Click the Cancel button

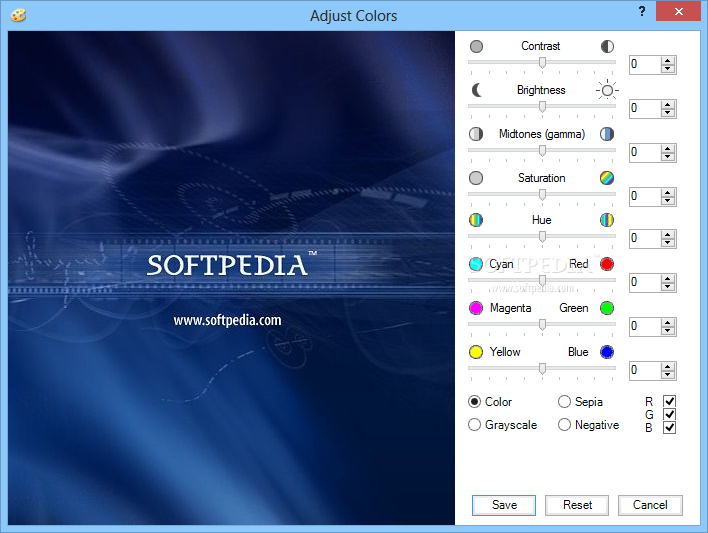pyautogui.click(x=650, y=505)
